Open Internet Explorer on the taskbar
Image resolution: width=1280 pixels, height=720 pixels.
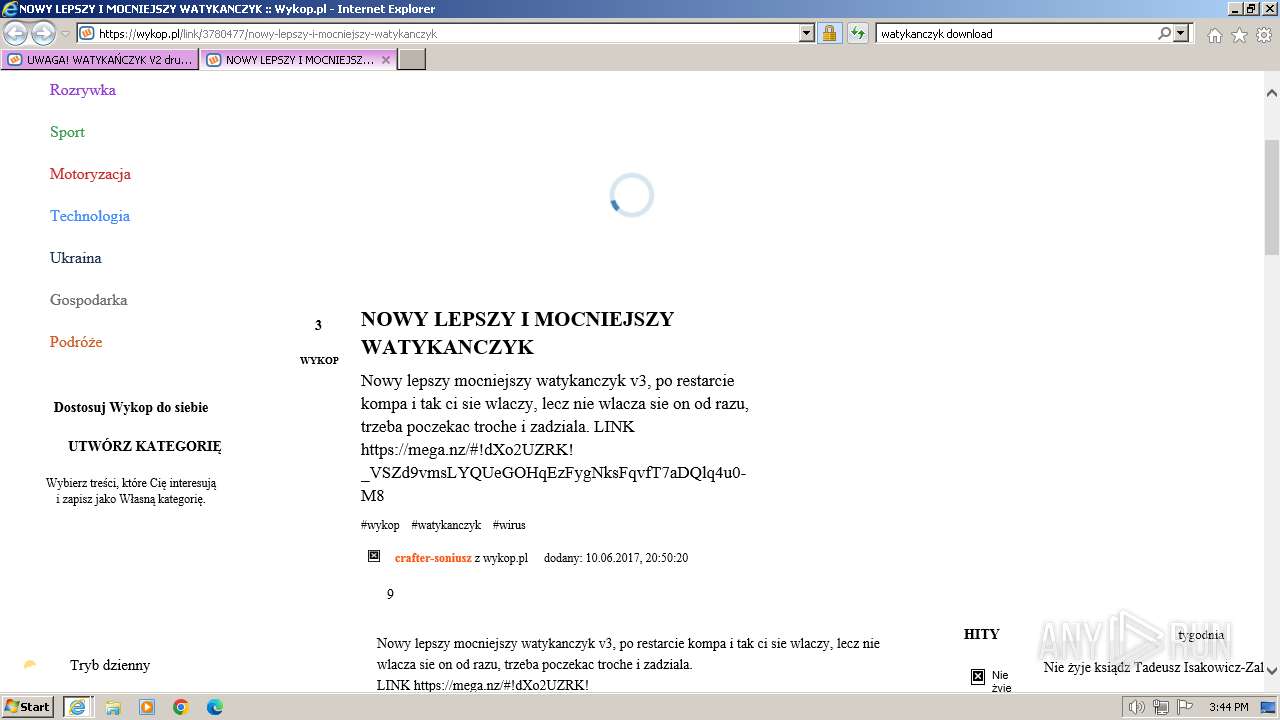click(77, 707)
